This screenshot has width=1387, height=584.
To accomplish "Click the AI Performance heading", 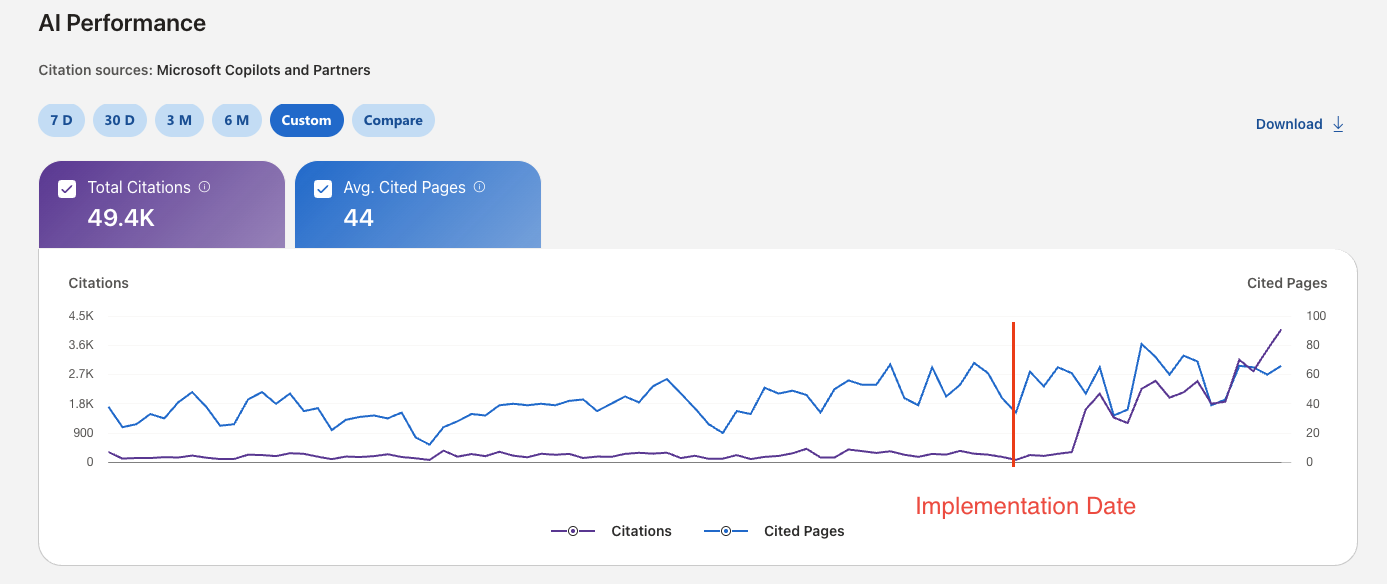I will click(x=122, y=23).
